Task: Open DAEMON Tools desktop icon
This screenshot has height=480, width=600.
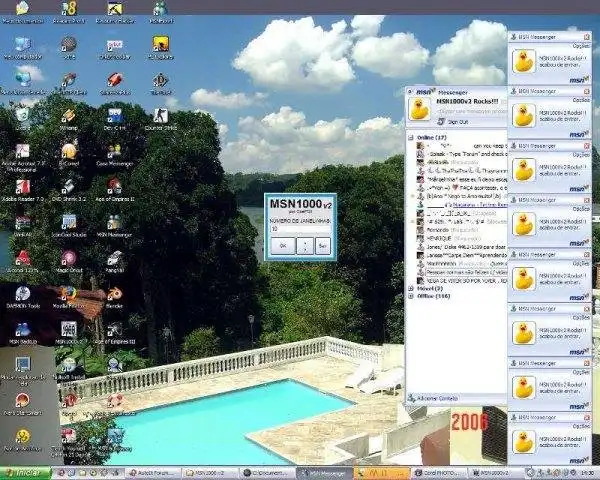Action: [23, 296]
